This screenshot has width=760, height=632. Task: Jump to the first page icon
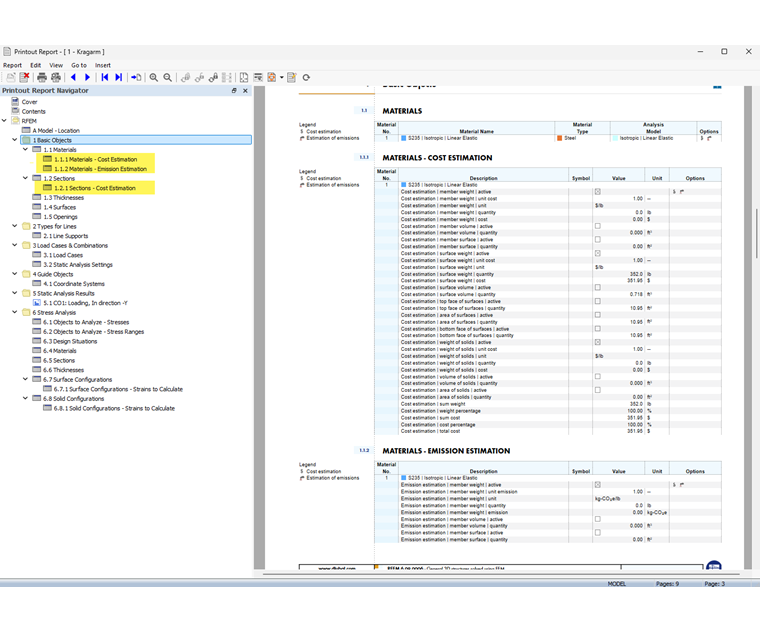[x=105, y=78]
